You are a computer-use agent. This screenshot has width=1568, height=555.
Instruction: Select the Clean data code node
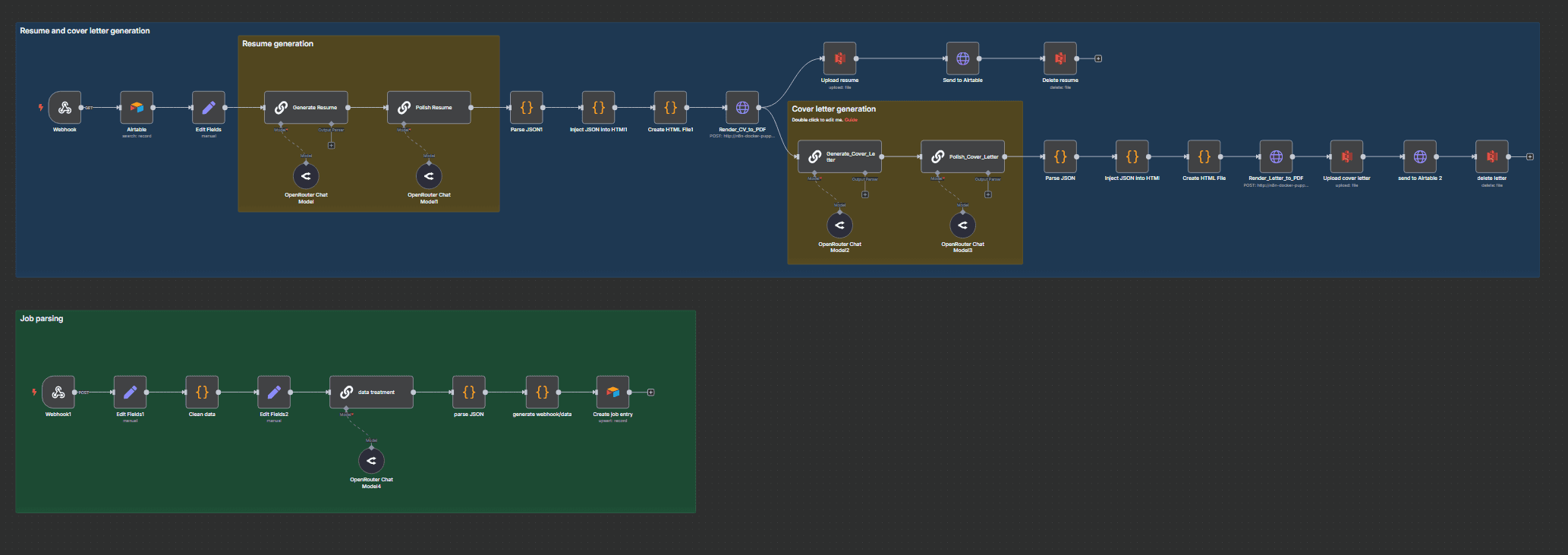click(202, 393)
